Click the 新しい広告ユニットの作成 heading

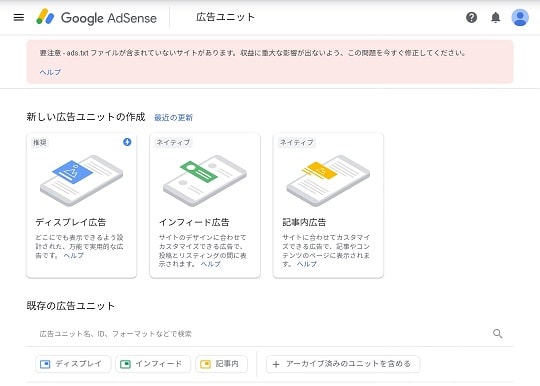coord(86,117)
